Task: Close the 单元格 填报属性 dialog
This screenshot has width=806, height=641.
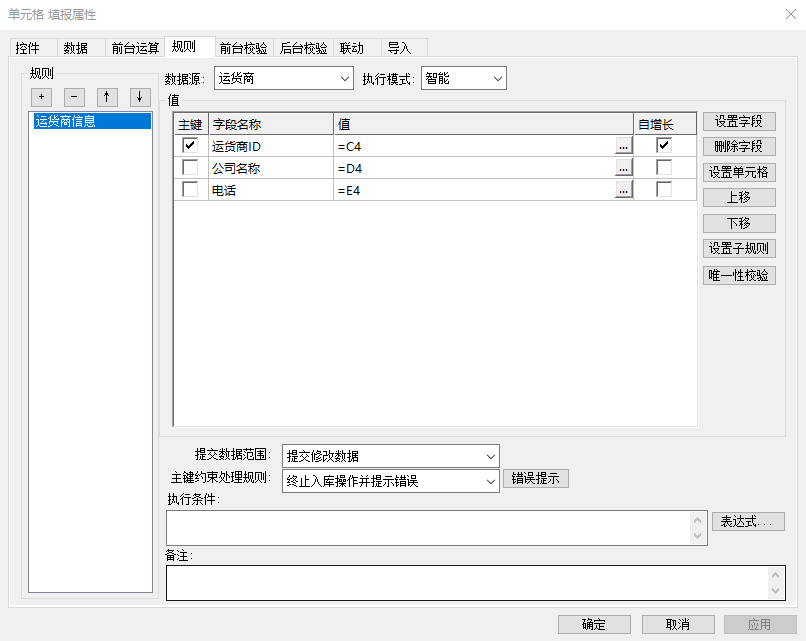Action: tap(782, 14)
